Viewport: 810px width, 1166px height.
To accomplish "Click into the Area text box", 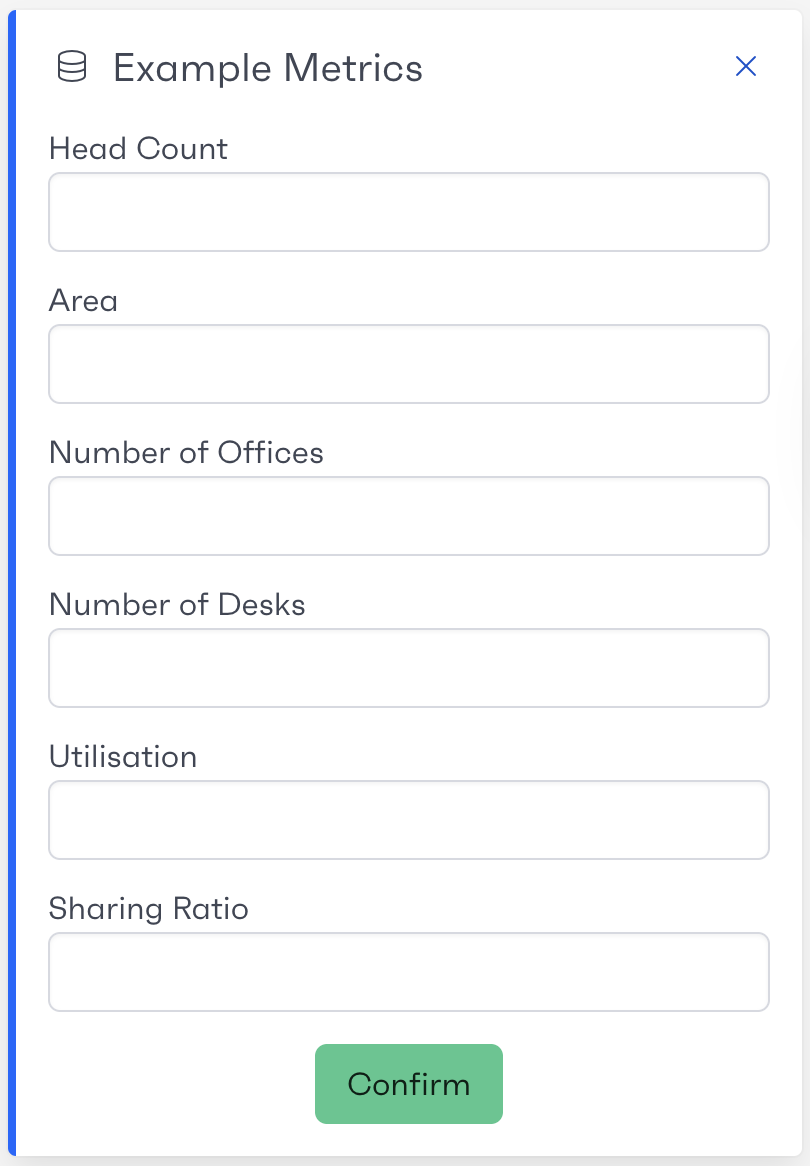I will coord(408,364).
